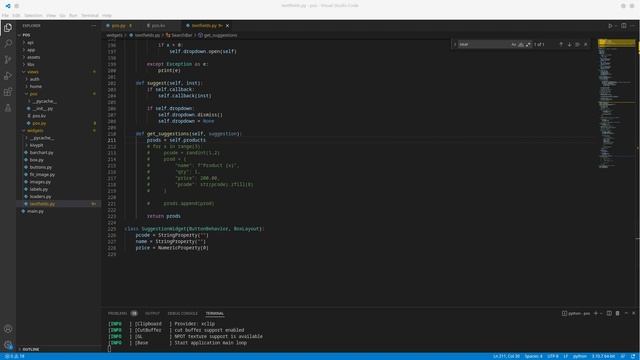The height and width of the screenshot is (360, 640).
Task: Switch to the Debug Console tab
Action: [x=182, y=313]
